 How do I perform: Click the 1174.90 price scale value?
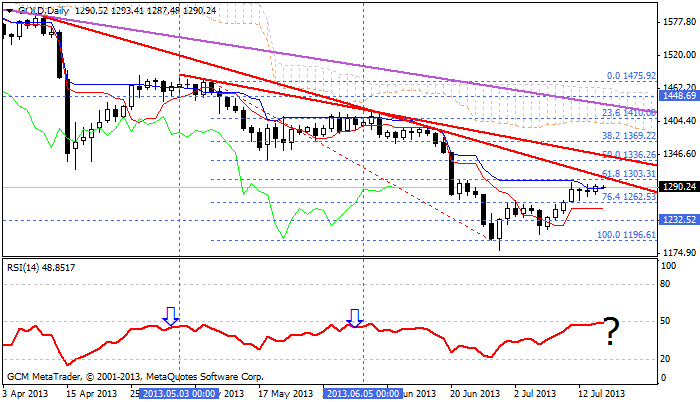point(680,253)
